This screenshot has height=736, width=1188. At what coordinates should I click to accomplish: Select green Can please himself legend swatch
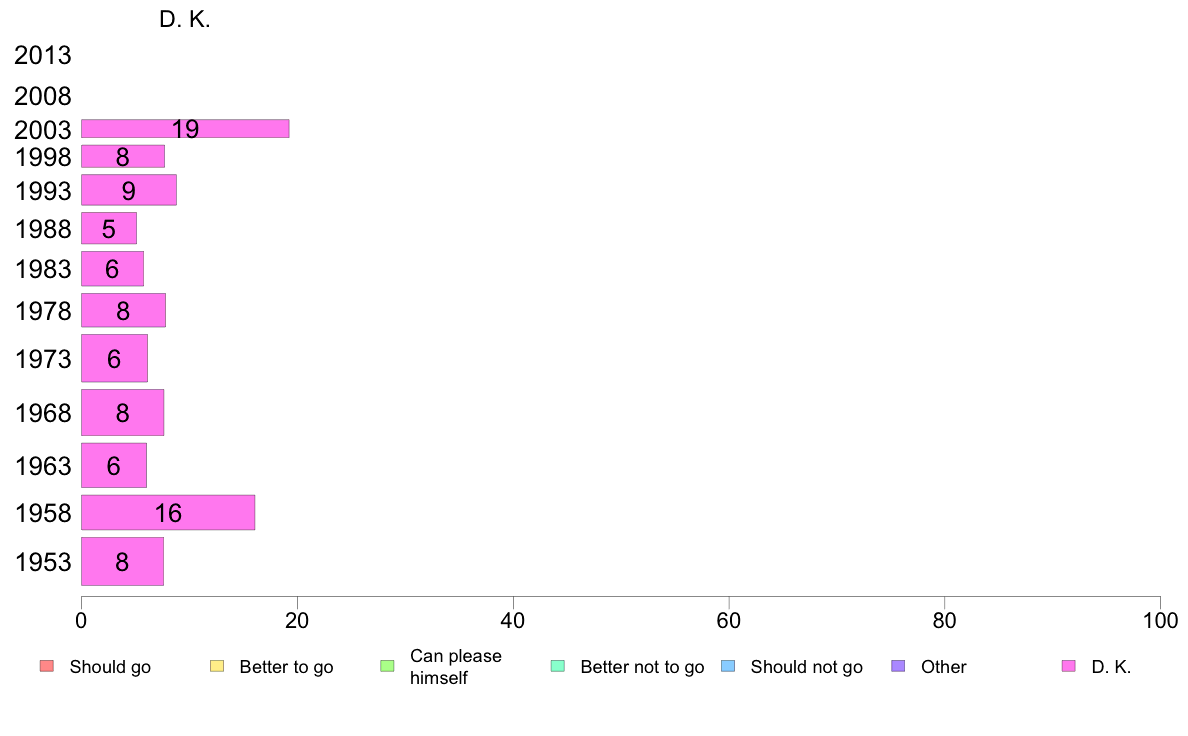[x=387, y=666]
